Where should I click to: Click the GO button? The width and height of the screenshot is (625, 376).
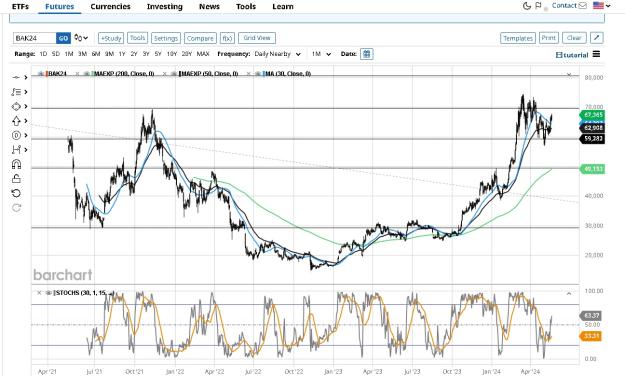(x=63, y=38)
